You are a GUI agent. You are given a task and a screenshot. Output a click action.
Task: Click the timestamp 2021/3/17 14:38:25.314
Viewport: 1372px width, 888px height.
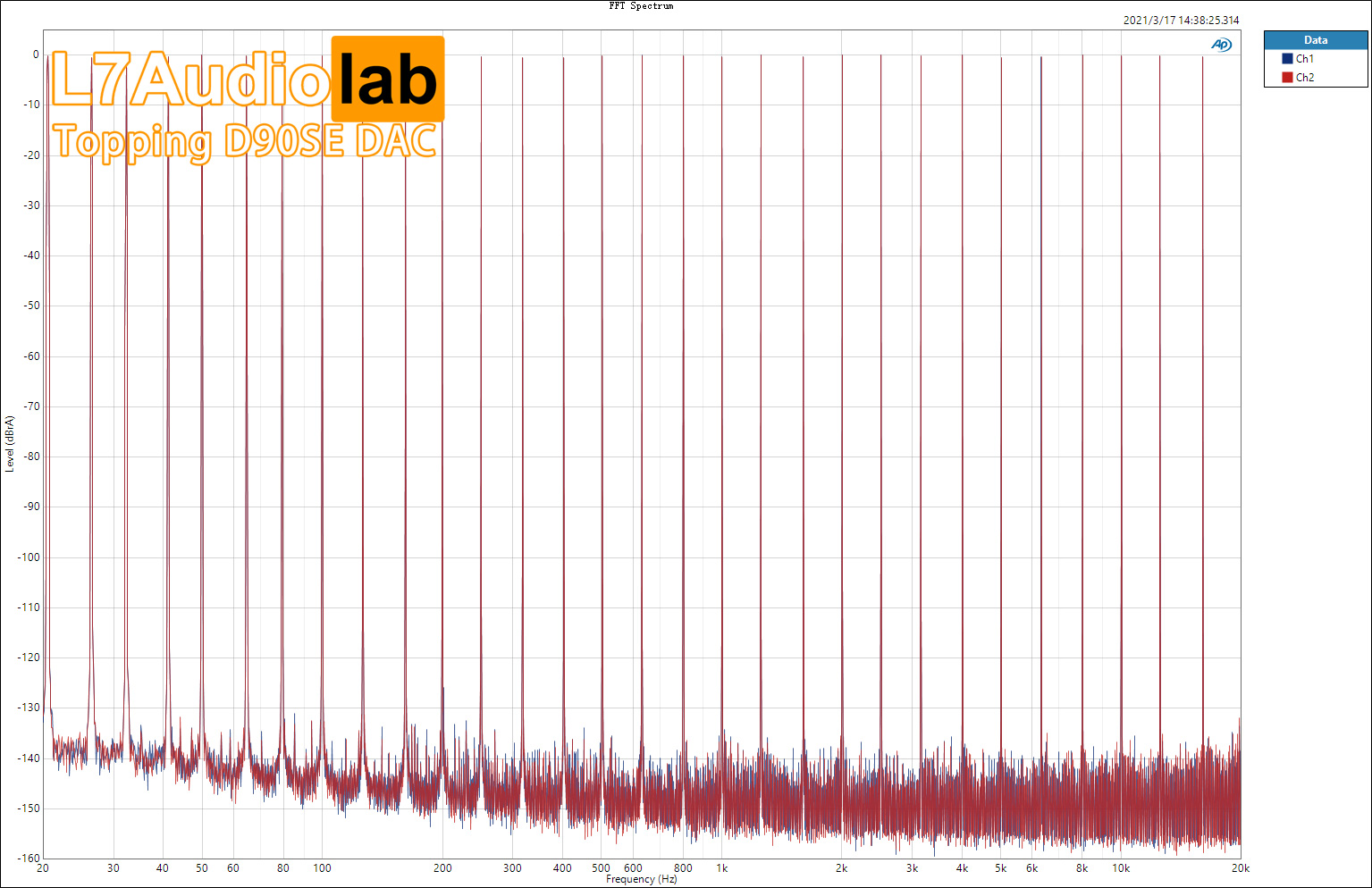click(1181, 20)
